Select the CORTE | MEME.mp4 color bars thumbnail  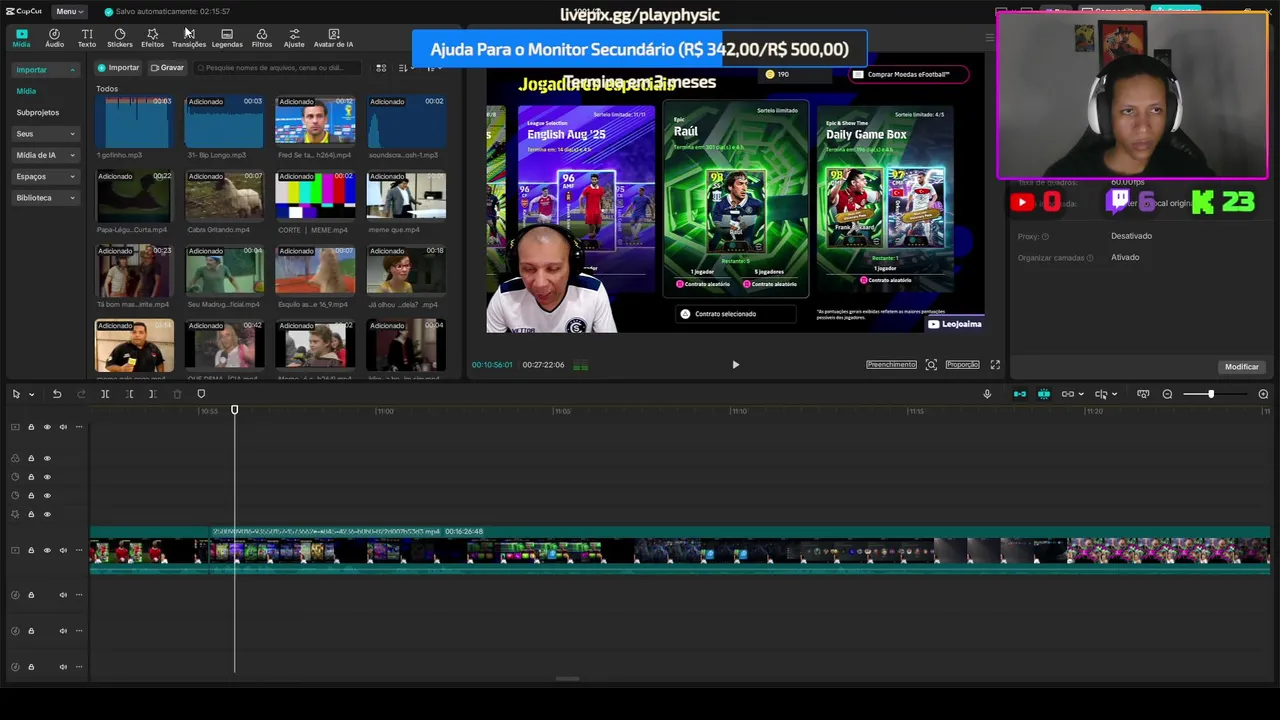tap(315, 195)
